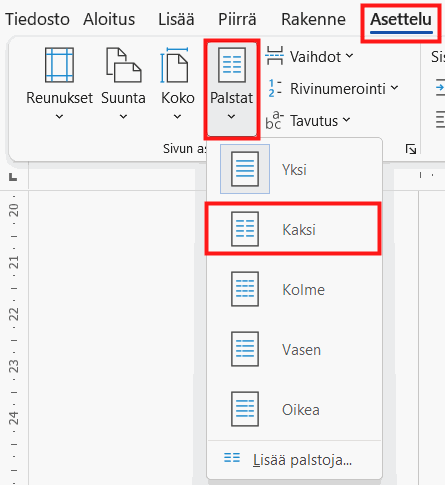The image size is (445, 485).
Task: Choose Kaksi two-column option
Action: point(293,229)
